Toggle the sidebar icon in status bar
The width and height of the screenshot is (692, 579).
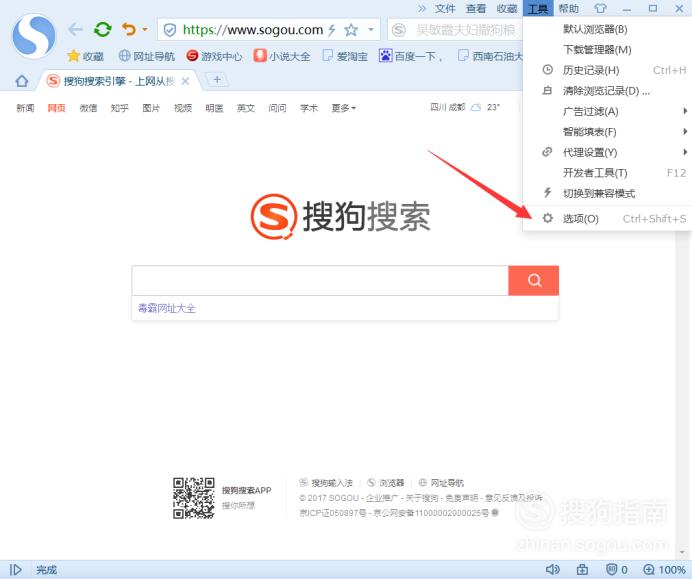(15, 570)
